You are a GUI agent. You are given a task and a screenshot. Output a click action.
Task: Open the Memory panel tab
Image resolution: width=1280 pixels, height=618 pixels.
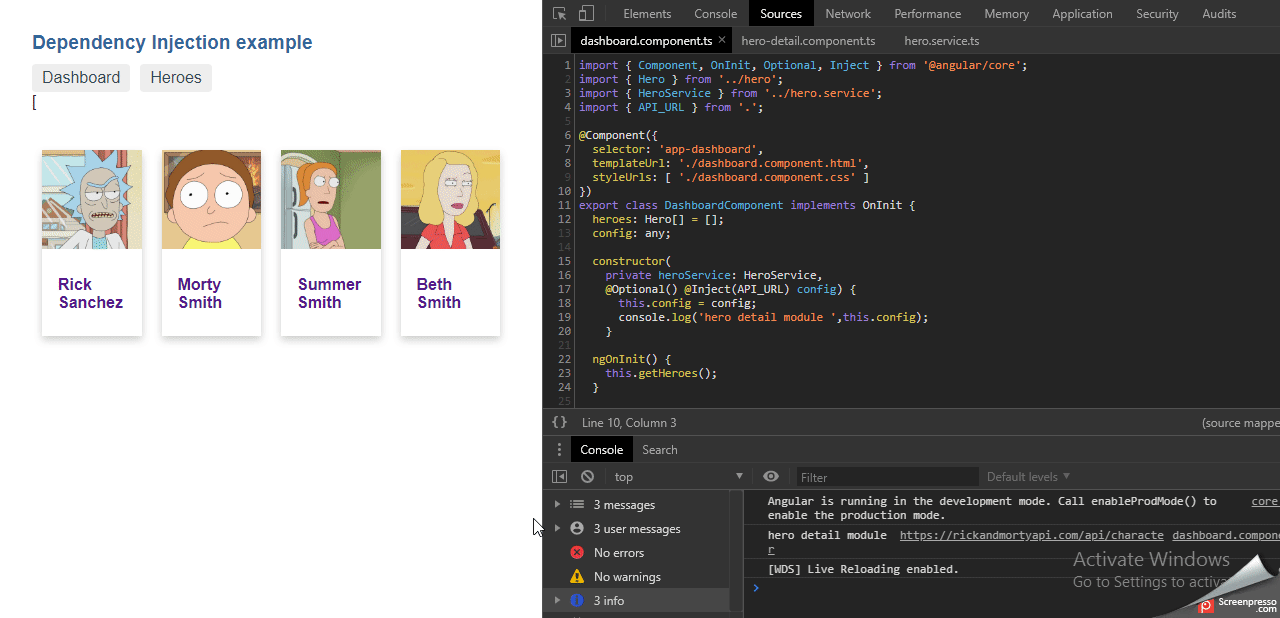click(1006, 14)
